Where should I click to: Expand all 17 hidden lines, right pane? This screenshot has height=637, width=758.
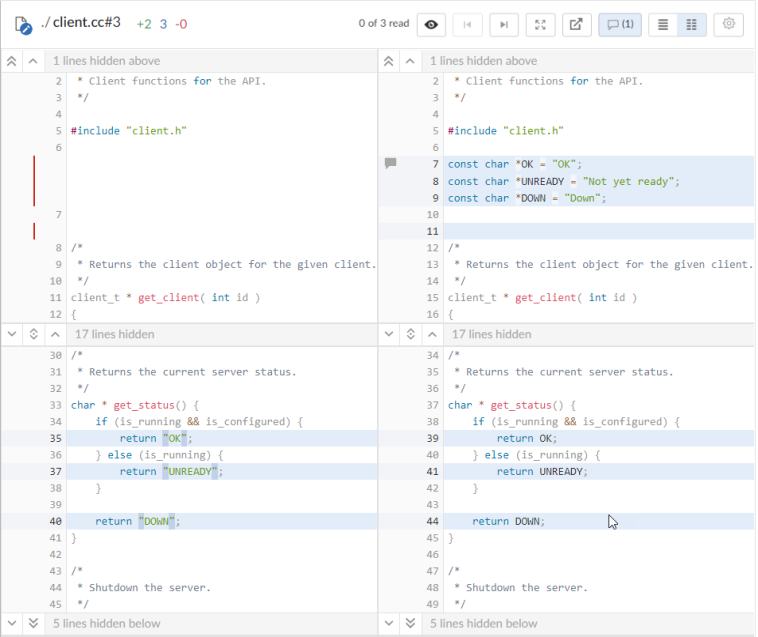[x=410, y=334]
